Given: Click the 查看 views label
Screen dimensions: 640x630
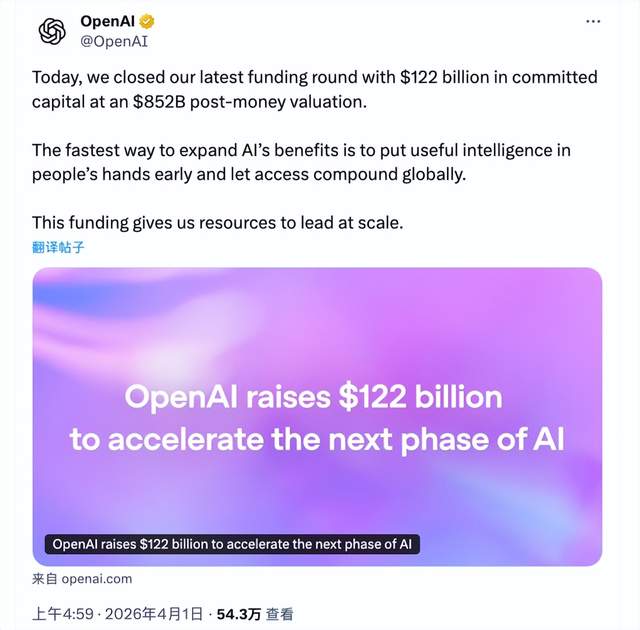Looking at the screenshot, I should (280, 613).
